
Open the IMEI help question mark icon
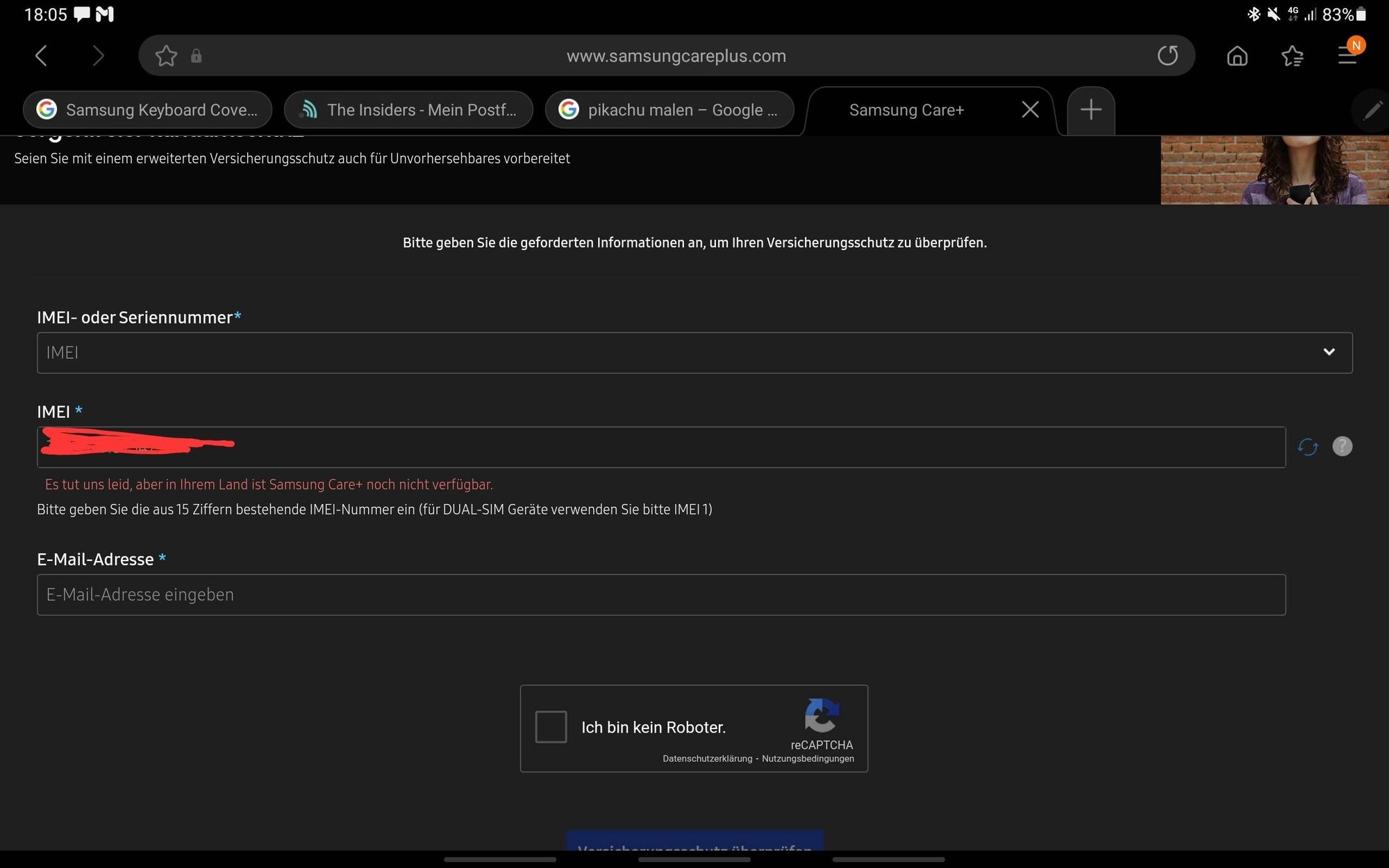[1342, 446]
